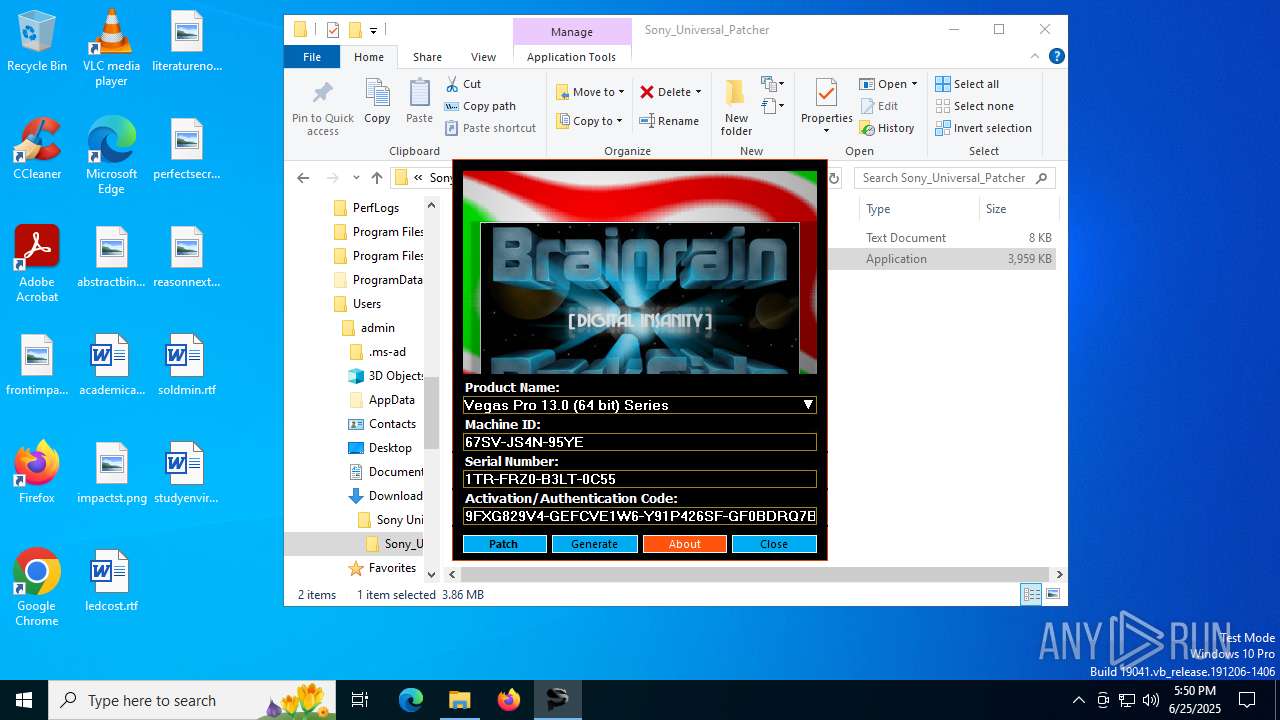Open the About button in the keygen
The image size is (1280, 720).
tap(684, 544)
